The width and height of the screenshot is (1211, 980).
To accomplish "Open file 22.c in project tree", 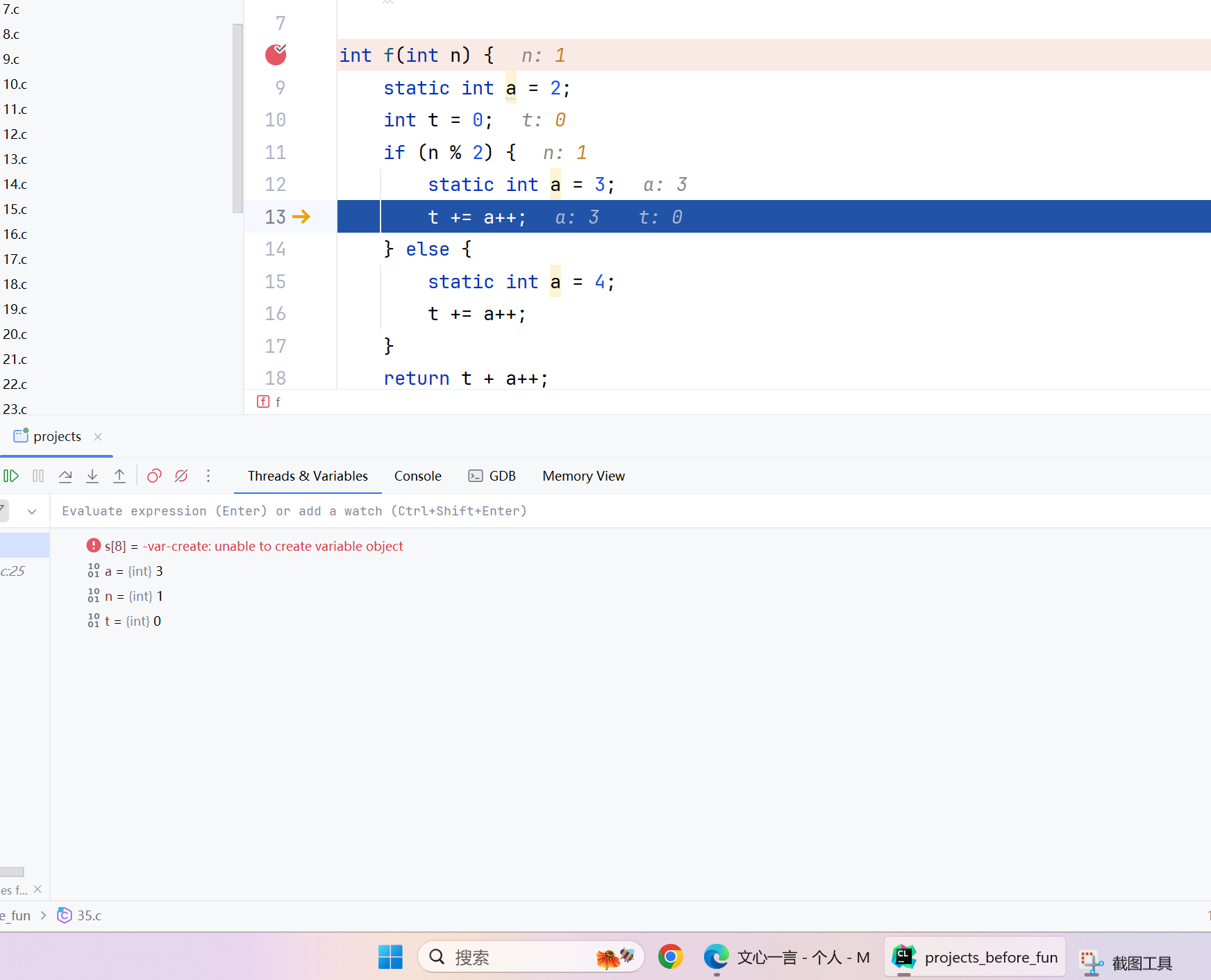I will pyautogui.click(x=15, y=384).
